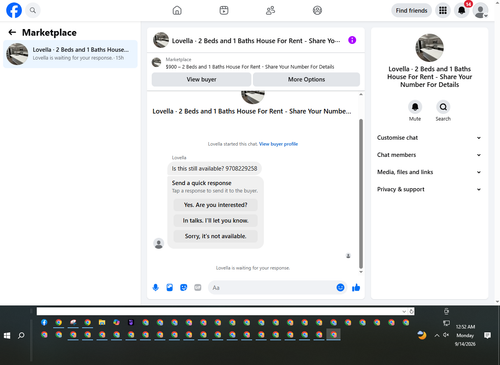Click the purple app icon in taskbar
This screenshot has width=500, height=365.
tap(131, 322)
